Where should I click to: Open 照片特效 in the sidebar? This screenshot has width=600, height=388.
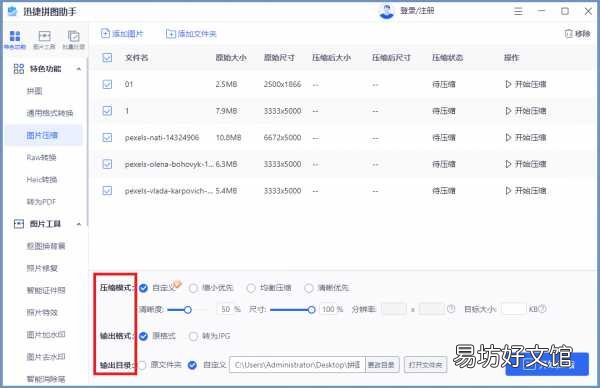tap(42, 313)
